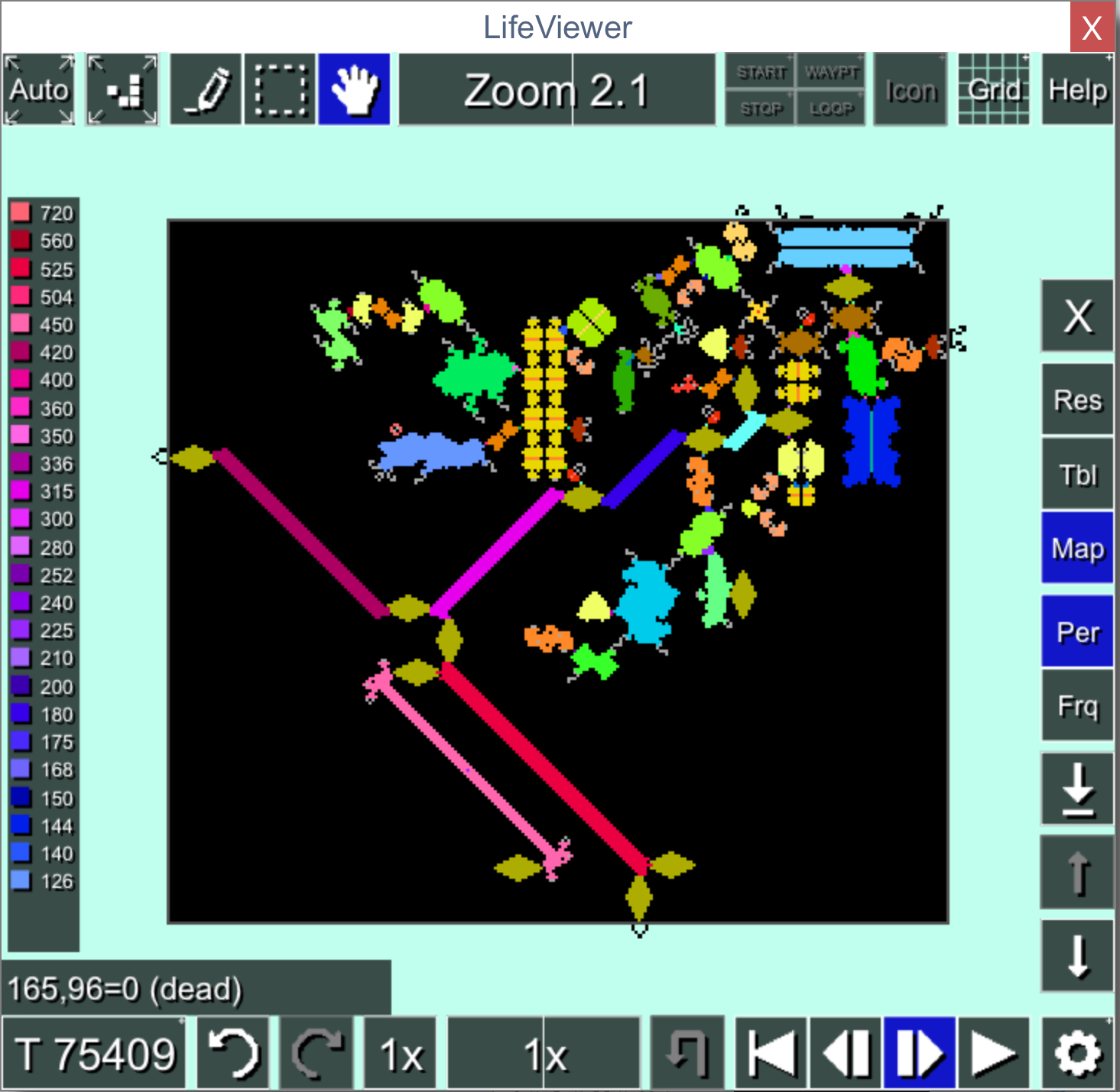
Task: Choose the dashed-rectangle Select tool
Action: [280, 89]
